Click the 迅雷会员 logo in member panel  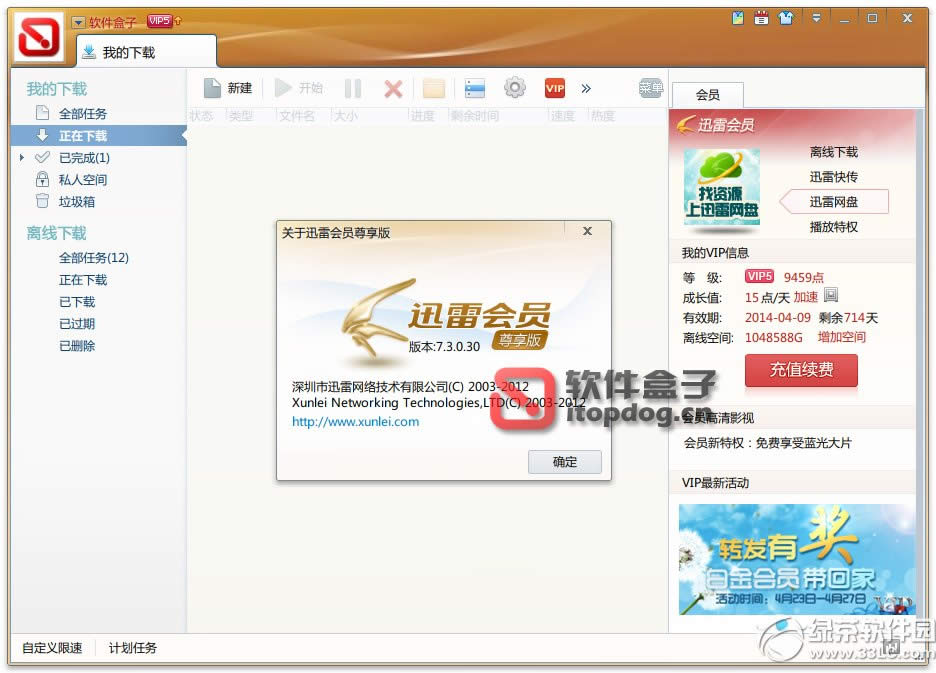[x=716, y=125]
